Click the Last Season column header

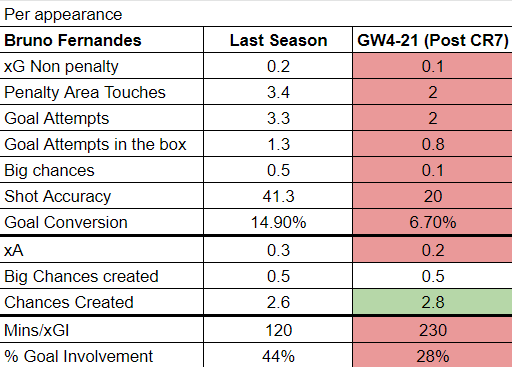coord(278,40)
